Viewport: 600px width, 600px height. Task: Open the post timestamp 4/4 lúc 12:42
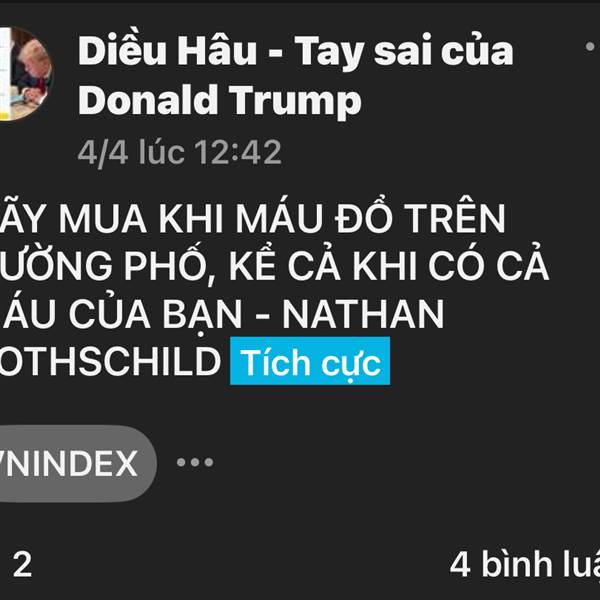(x=179, y=152)
